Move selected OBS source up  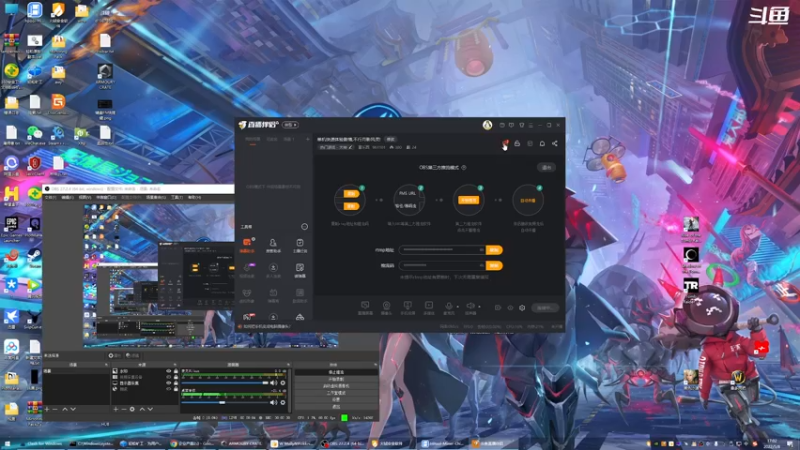pyautogui.click(x=142, y=409)
